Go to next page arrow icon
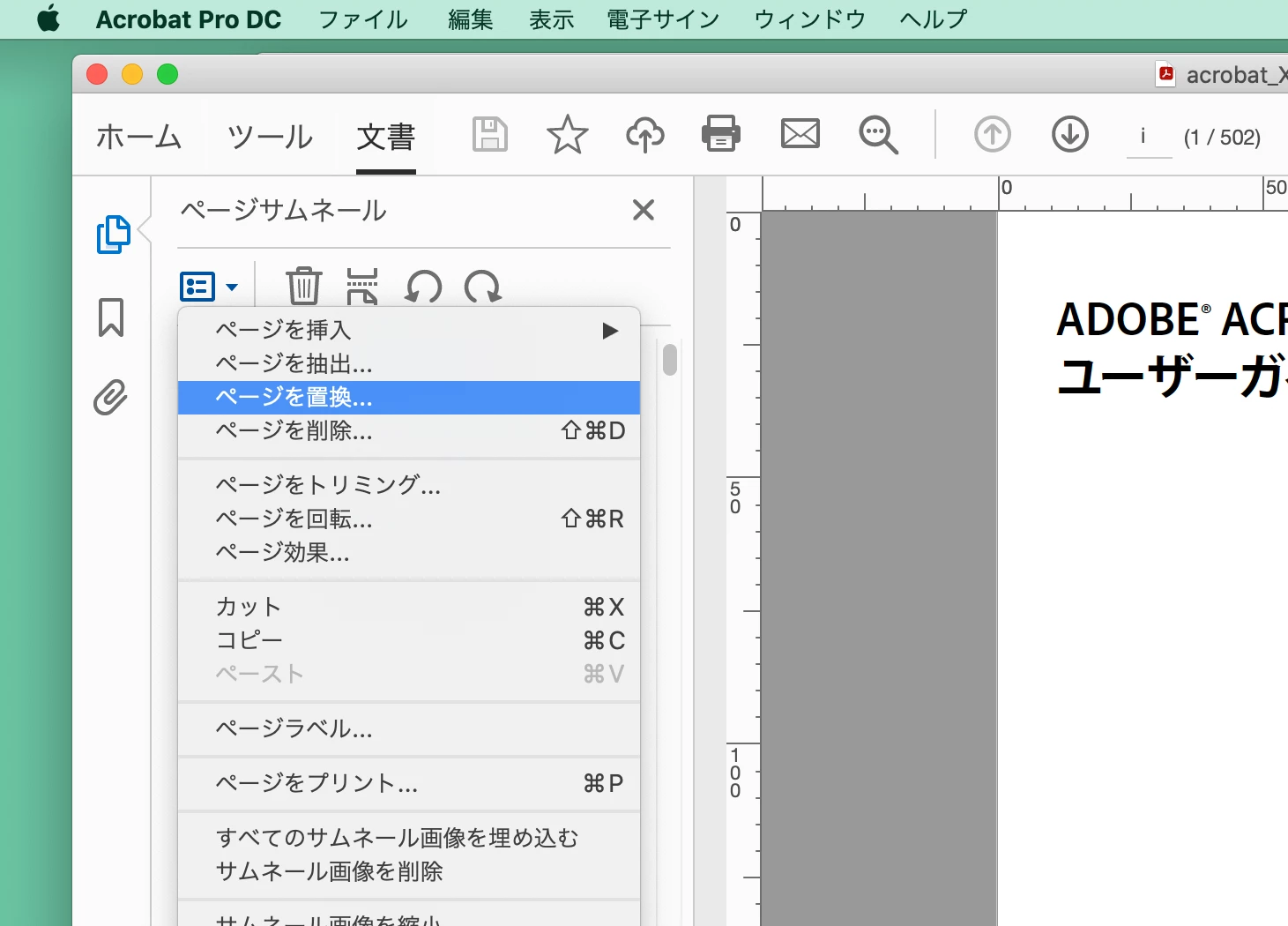This screenshot has height=926, width=1288. coord(1070,135)
